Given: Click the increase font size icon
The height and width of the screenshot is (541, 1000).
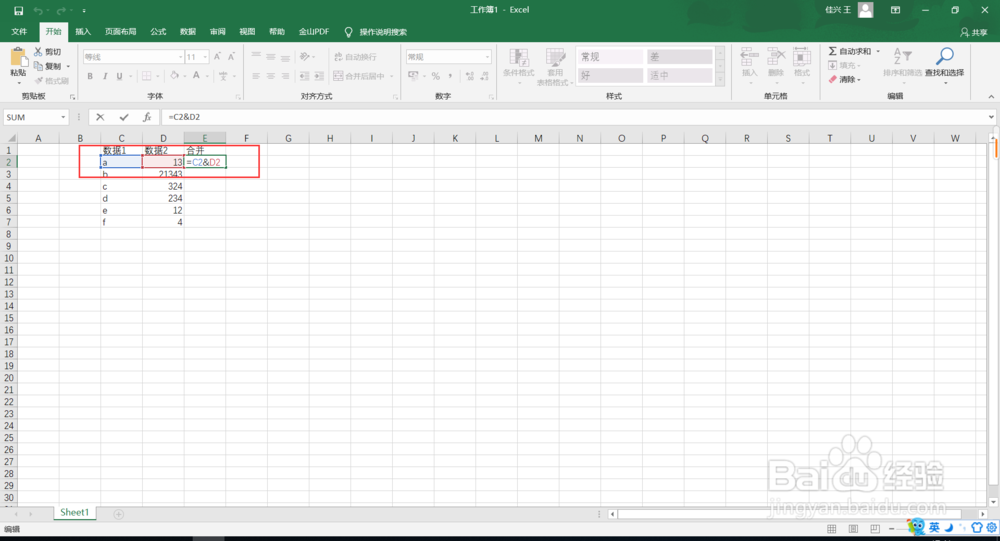Looking at the screenshot, I should pyautogui.click(x=217, y=57).
